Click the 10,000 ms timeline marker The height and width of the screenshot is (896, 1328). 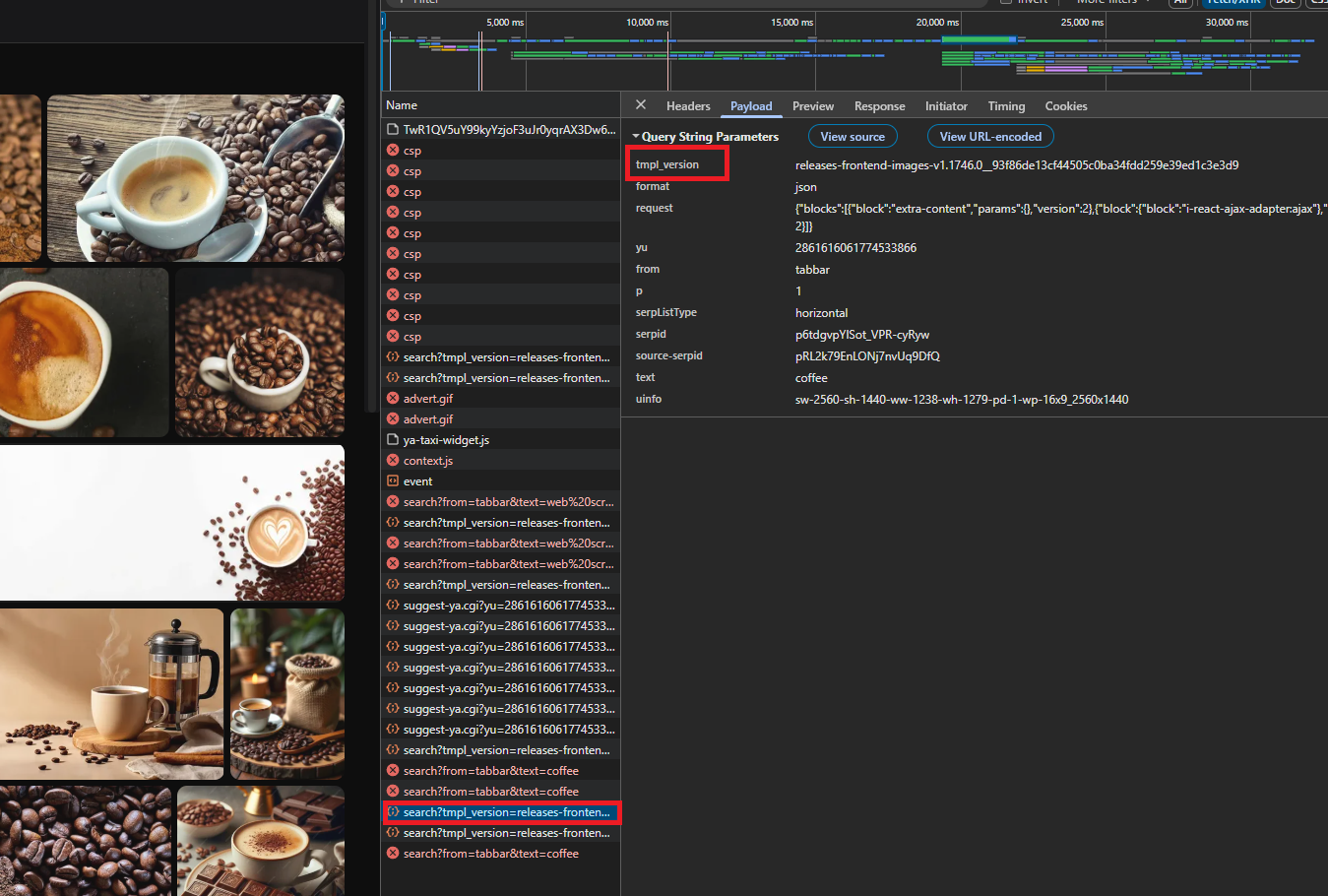648,22
